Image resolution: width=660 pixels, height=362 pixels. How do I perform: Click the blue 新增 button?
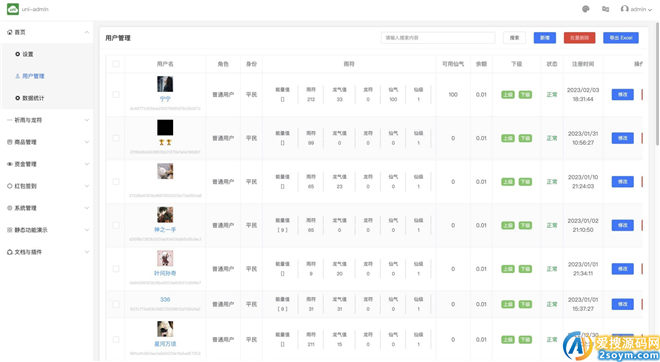[x=545, y=38]
